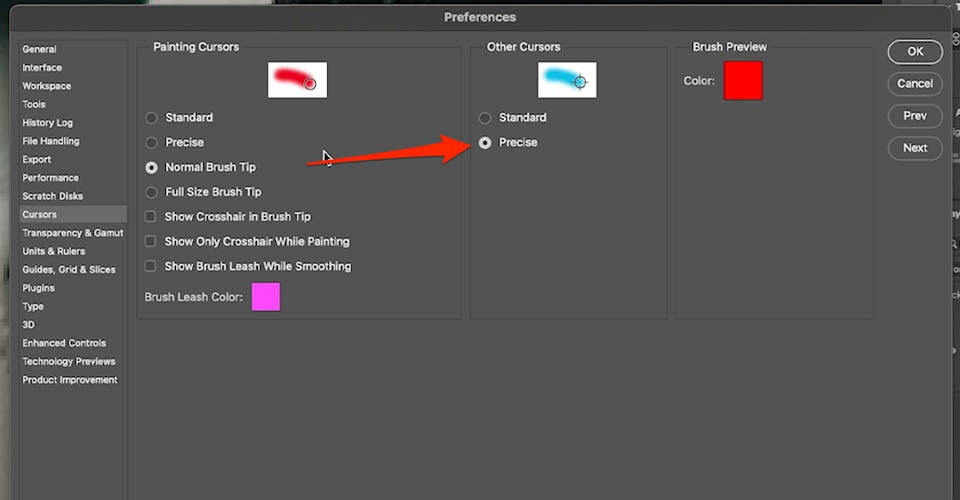Viewport: 960px width, 500px height.
Task: Open the Performance preferences category
Action: pyautogui.click(x=50, y=177)
